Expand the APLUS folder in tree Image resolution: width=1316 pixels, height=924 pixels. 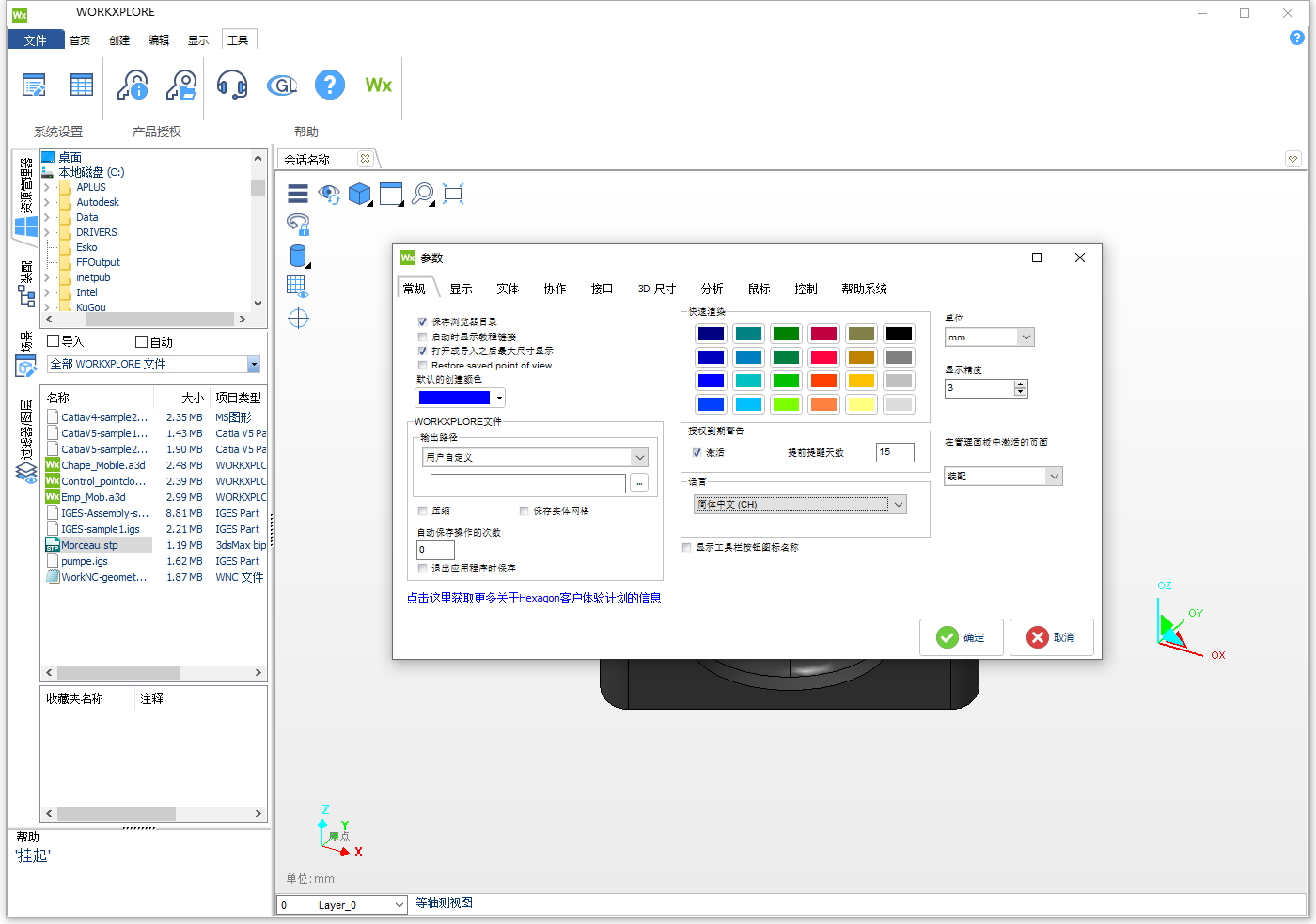coord(46,187)
